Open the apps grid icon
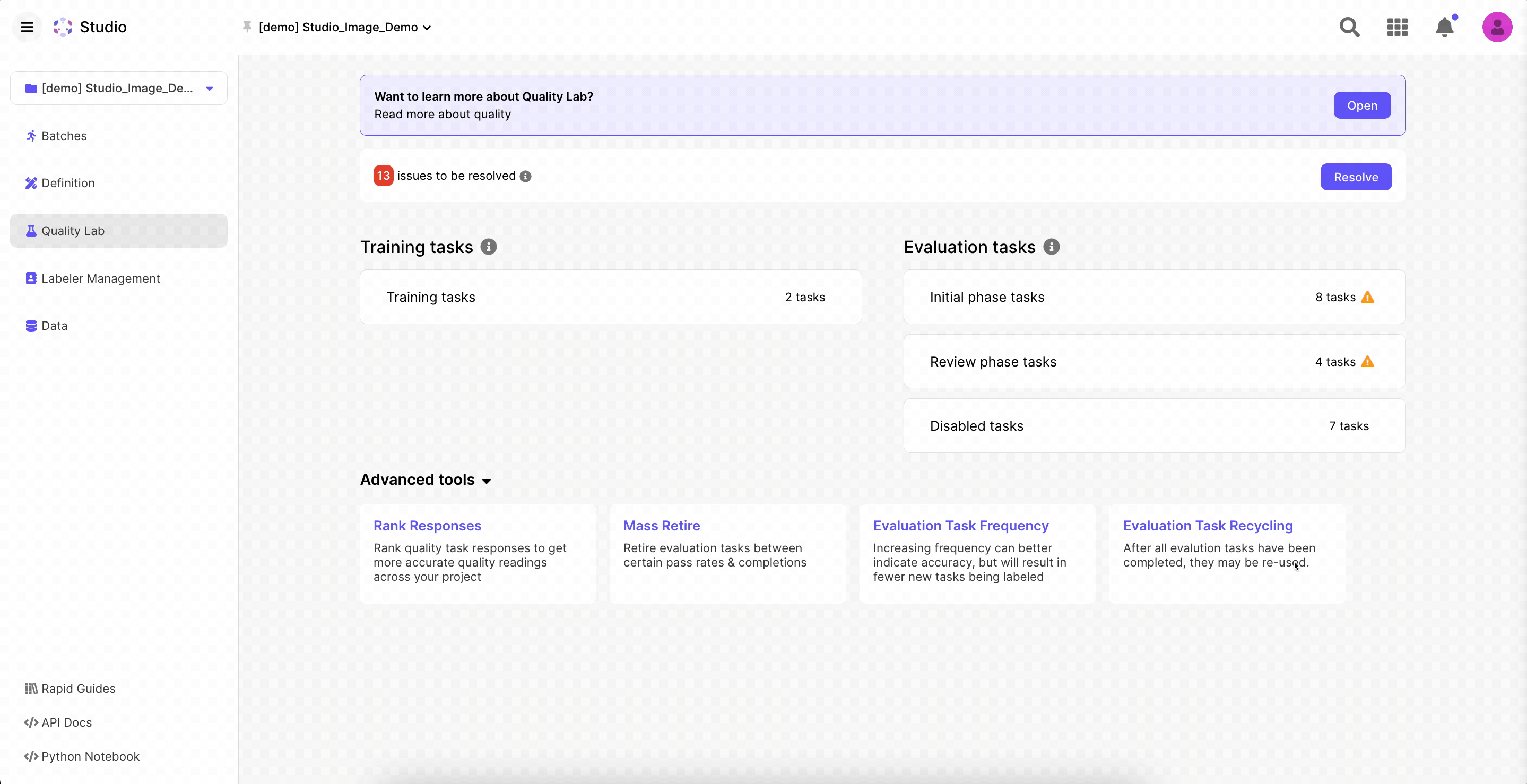This screenshot has width=1527, height=784. point(1397,27)
